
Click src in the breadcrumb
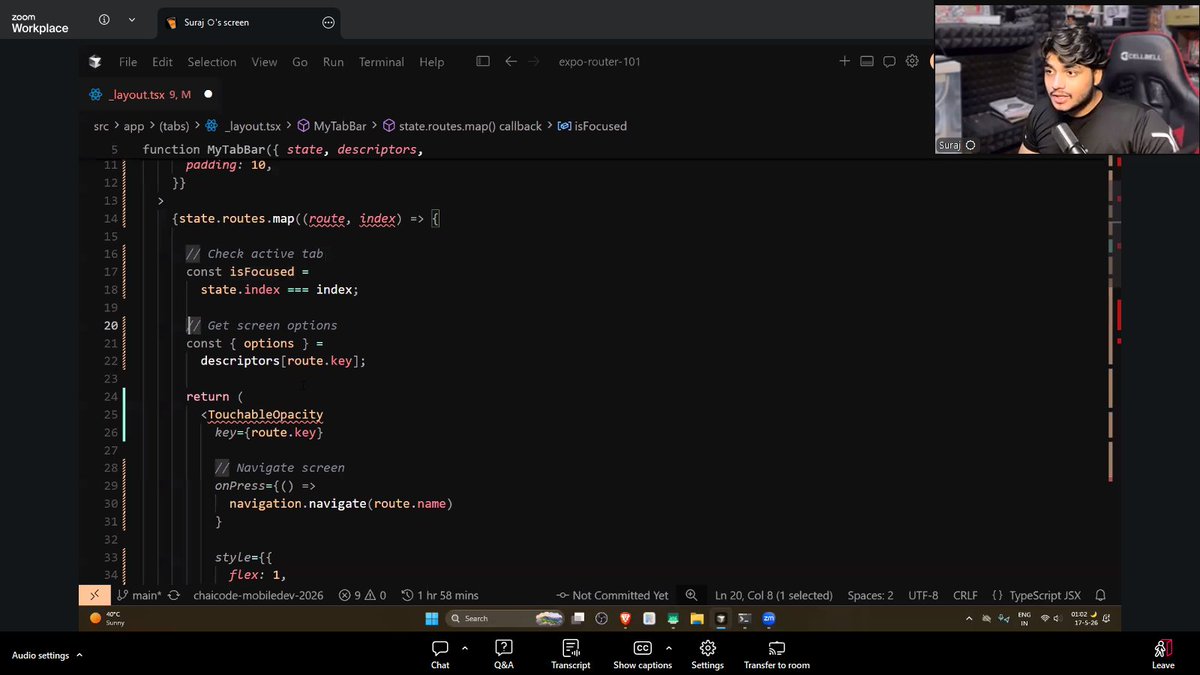click(101, 126)
